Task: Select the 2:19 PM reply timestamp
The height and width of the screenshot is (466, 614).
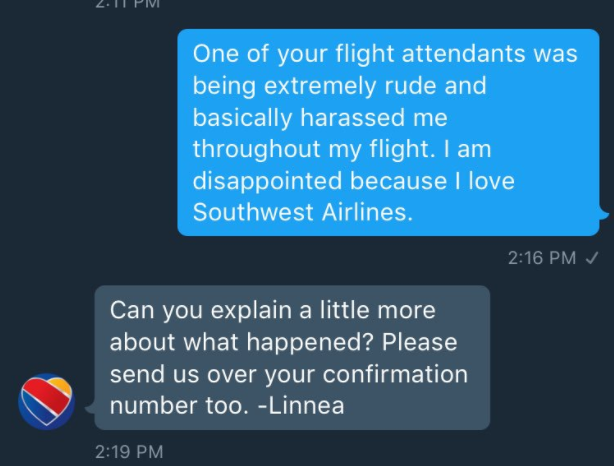Action: click(129, 452)
